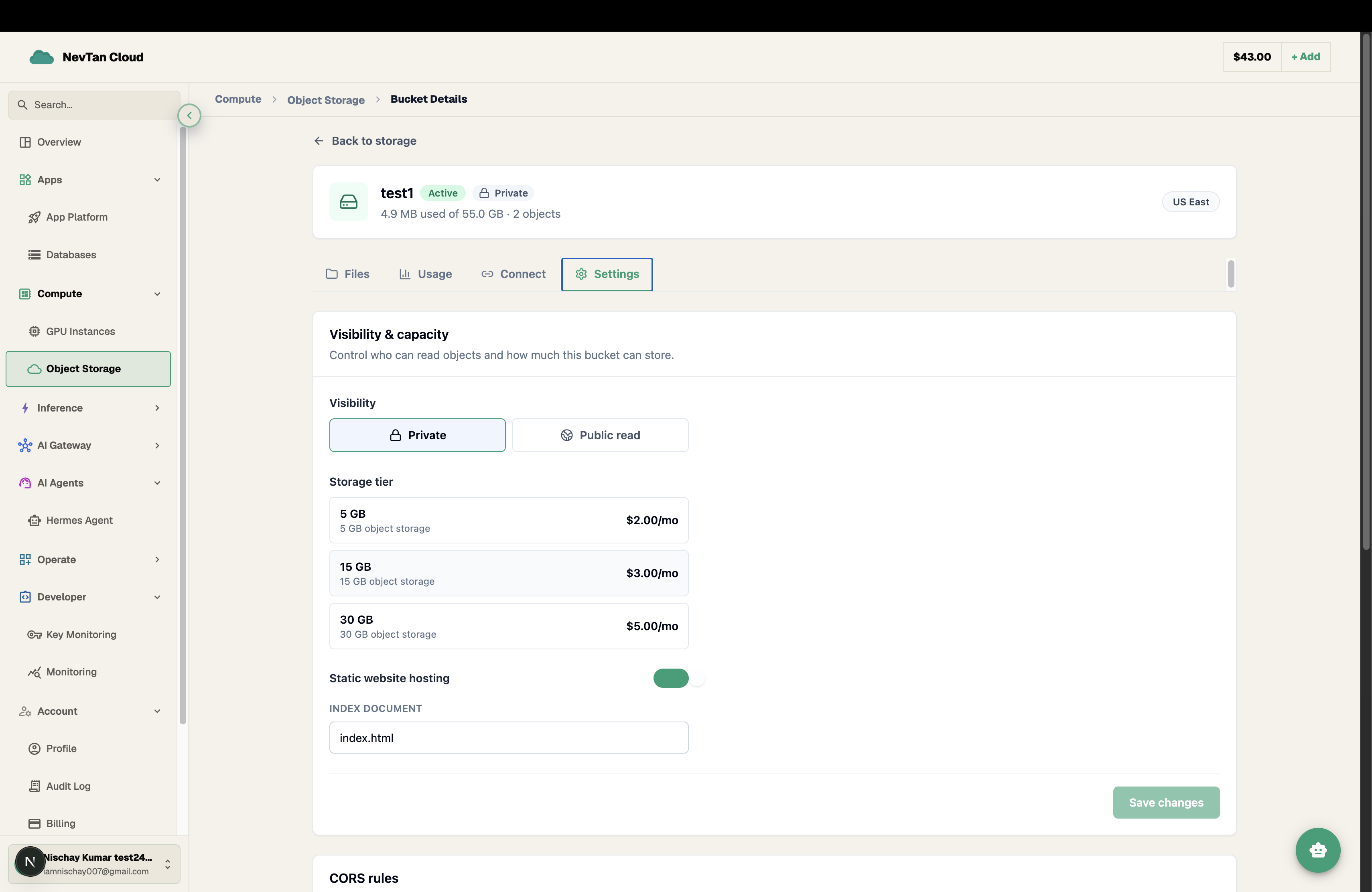Screen dimensions: 1372x892
Task: Click the NevTan Cloud logo icon
Action: pyautogui.click(x=41, y=57)
